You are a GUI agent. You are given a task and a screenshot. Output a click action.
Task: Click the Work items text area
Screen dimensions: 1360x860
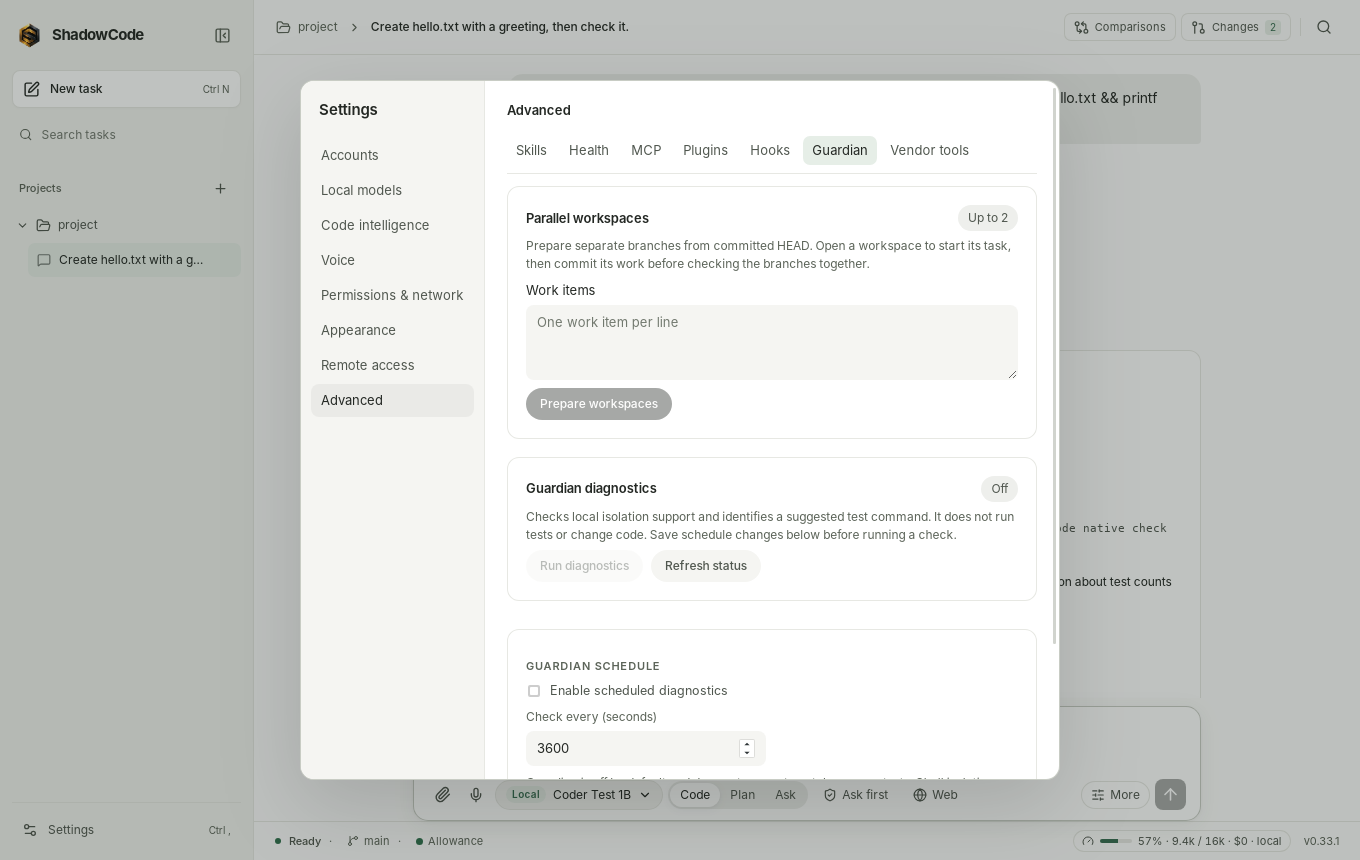(772, 342)
